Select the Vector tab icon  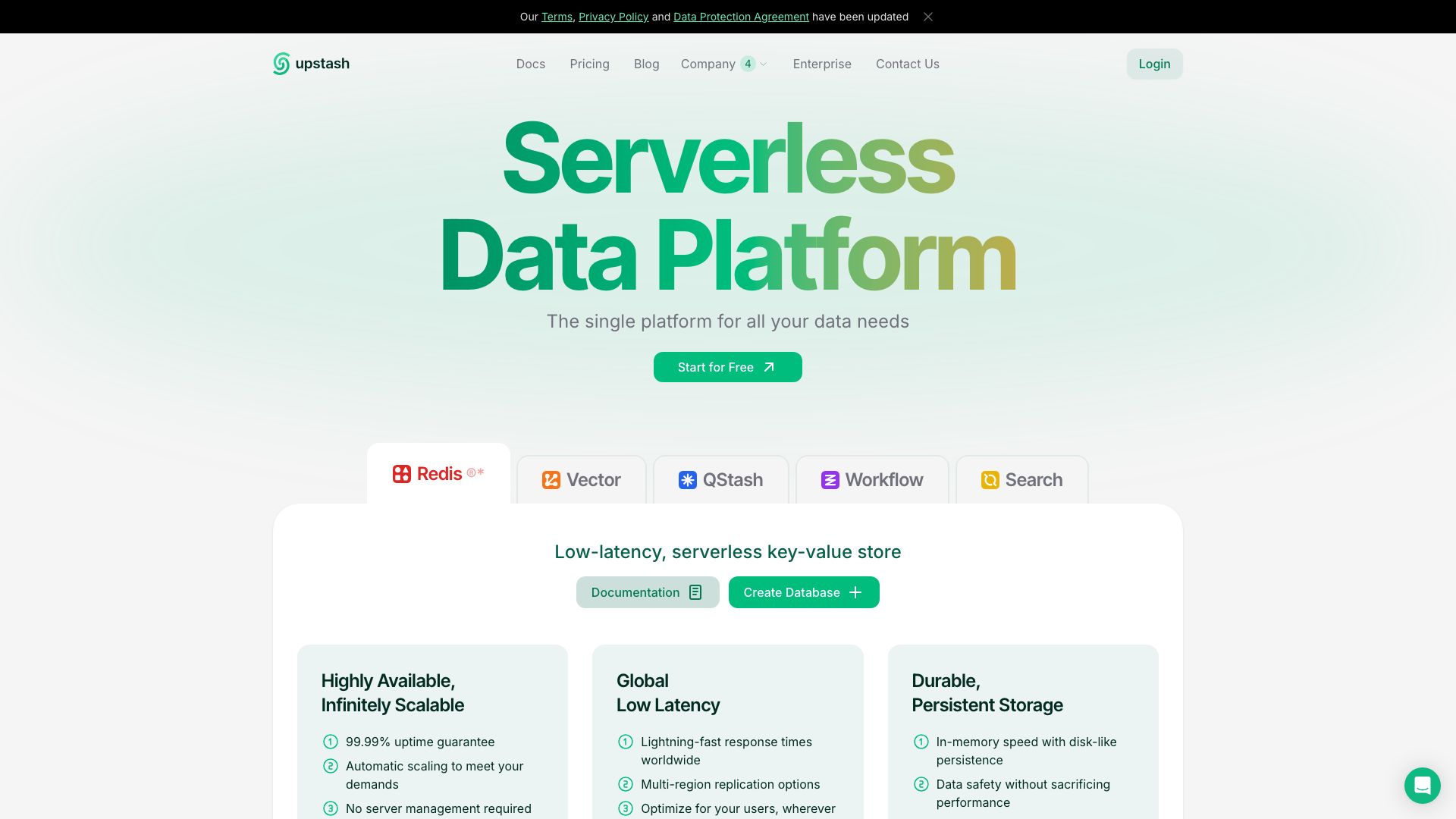point(551,480)
